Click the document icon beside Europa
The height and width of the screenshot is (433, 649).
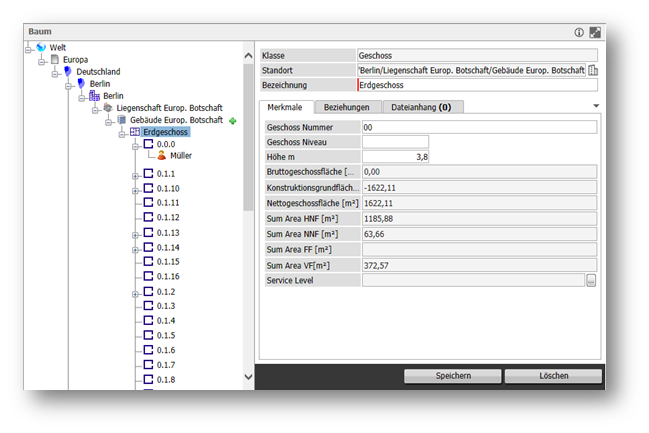(55, 59)
